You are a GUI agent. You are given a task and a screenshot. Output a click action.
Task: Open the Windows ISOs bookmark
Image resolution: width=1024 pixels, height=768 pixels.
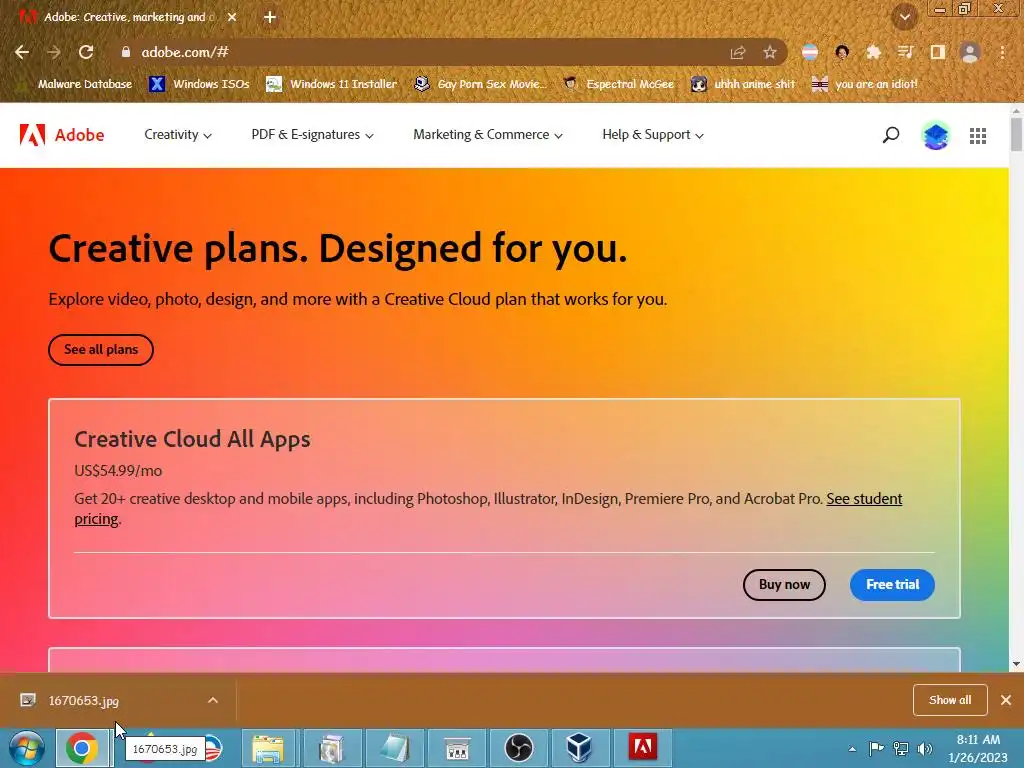[x=199, y=84]
